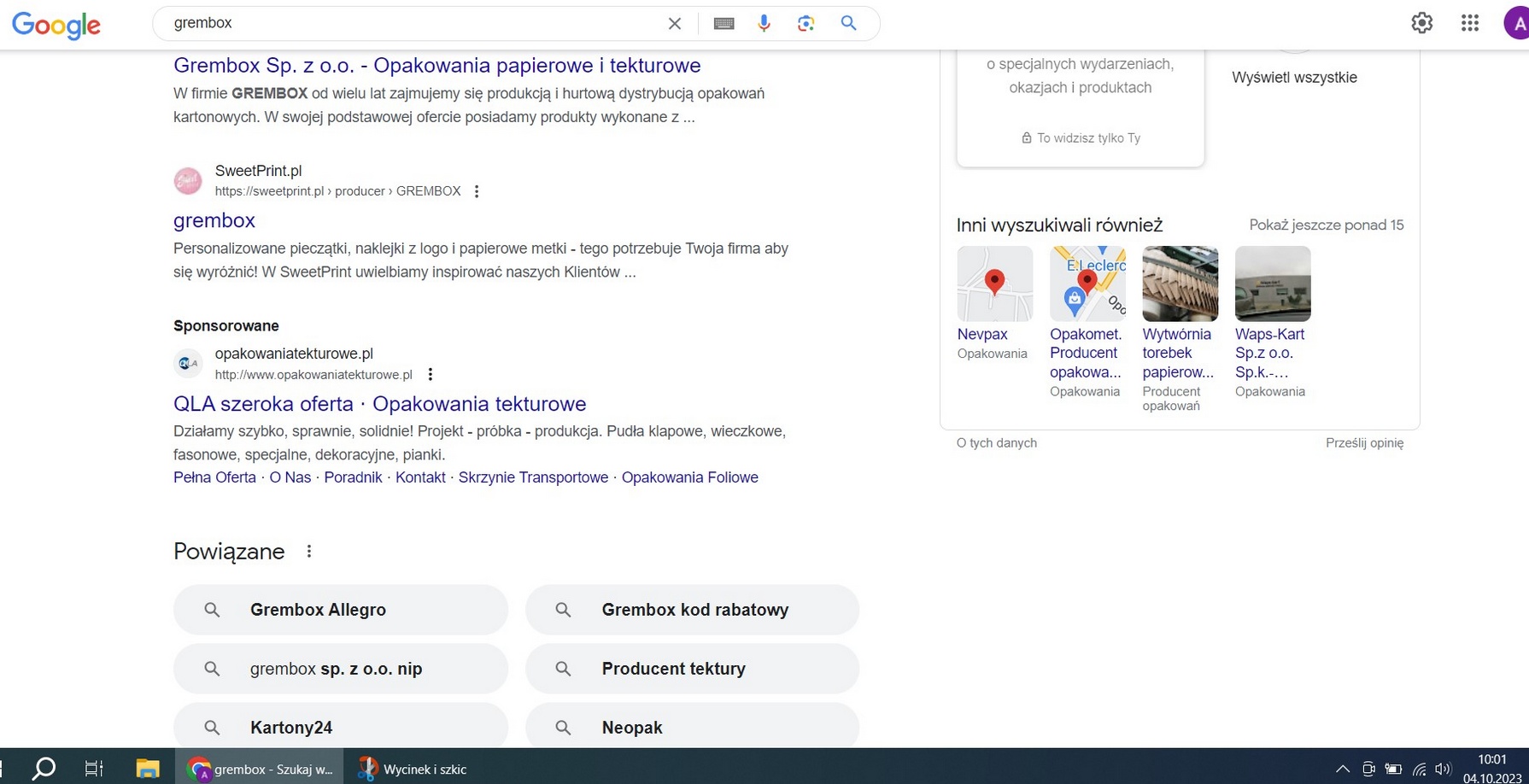Clear the search box with the X icon
The width and height of the screenshot is (1529, 784).
[x=674, y=24]
